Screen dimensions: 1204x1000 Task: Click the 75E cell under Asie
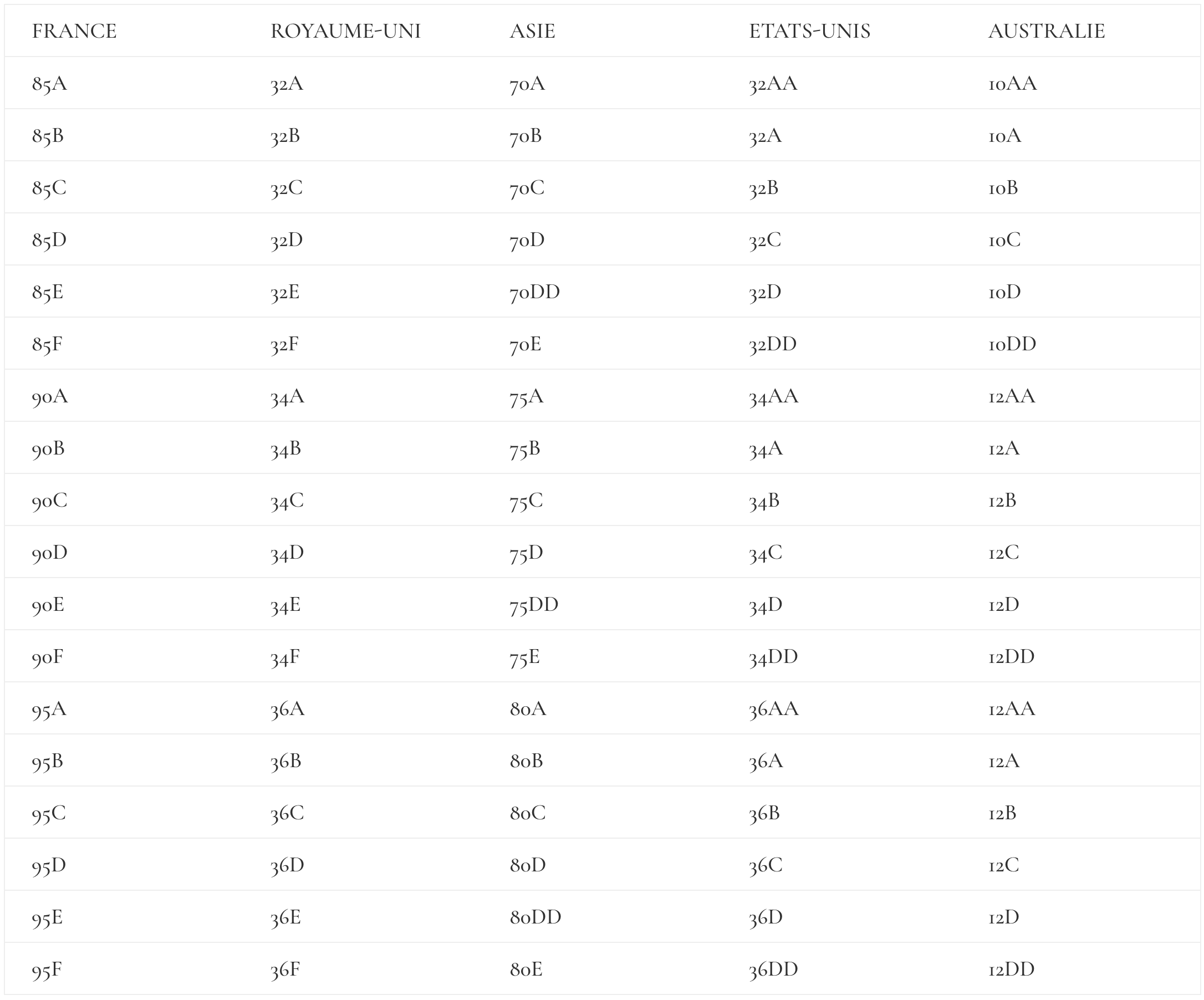pyautogui.click(x=524, y=656)
